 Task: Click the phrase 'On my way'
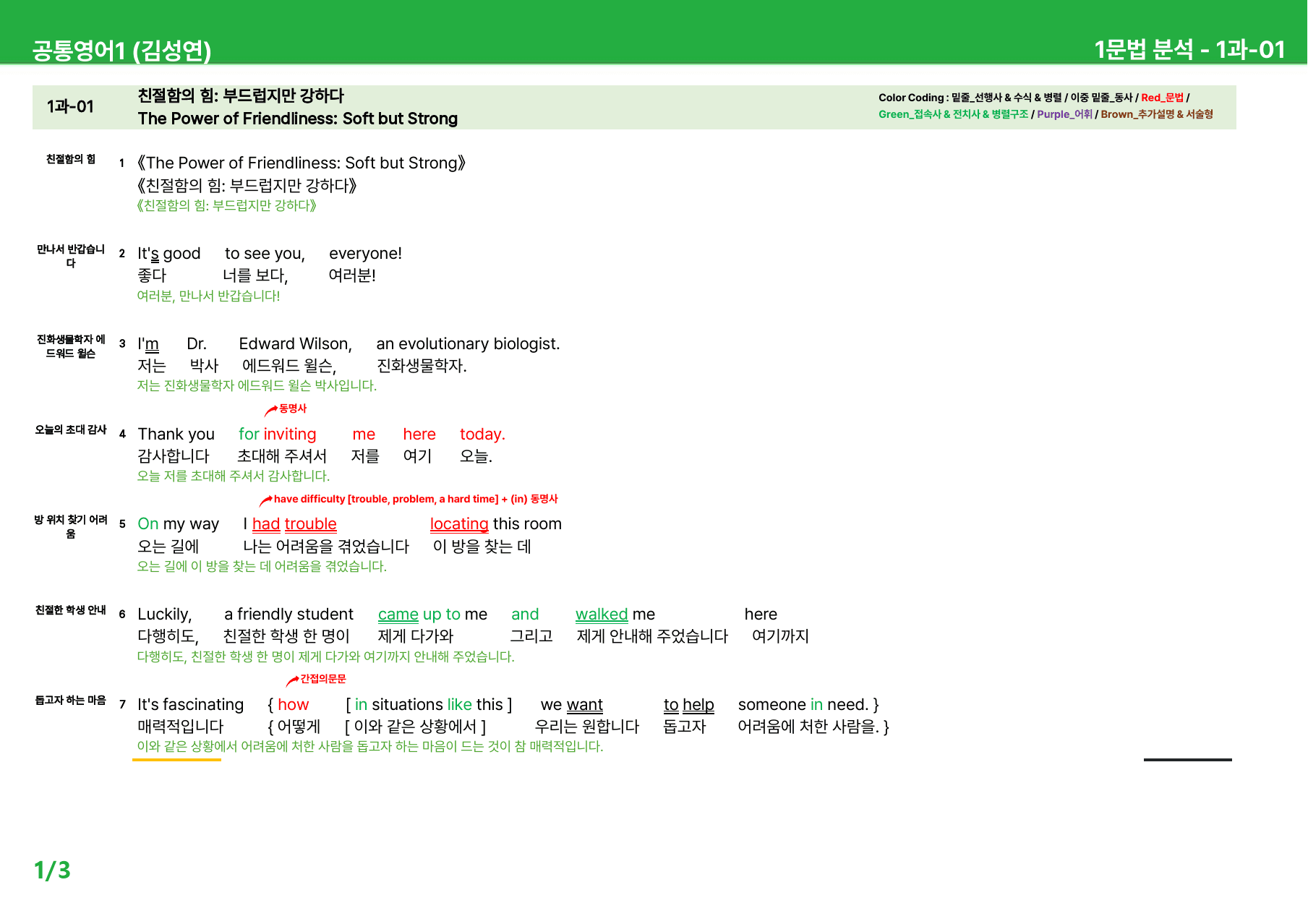click(179, 524)
